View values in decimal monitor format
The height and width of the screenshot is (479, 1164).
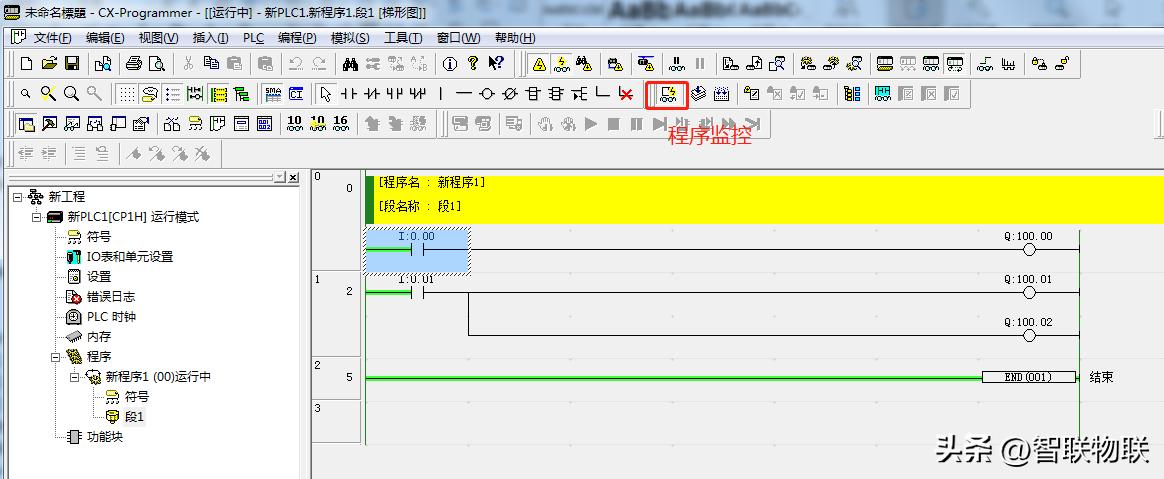tap(295, 124)
